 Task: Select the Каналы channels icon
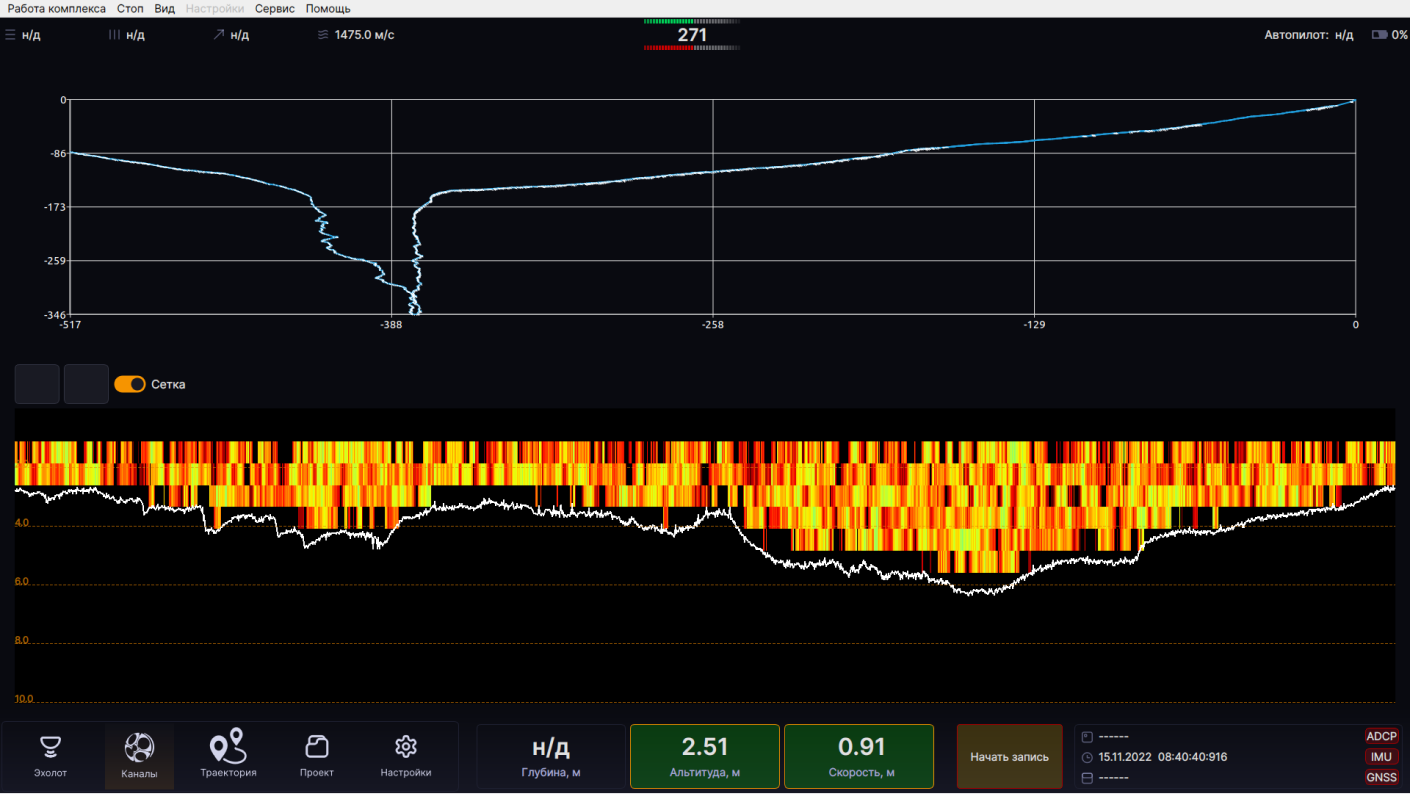(x=139, y=757)
